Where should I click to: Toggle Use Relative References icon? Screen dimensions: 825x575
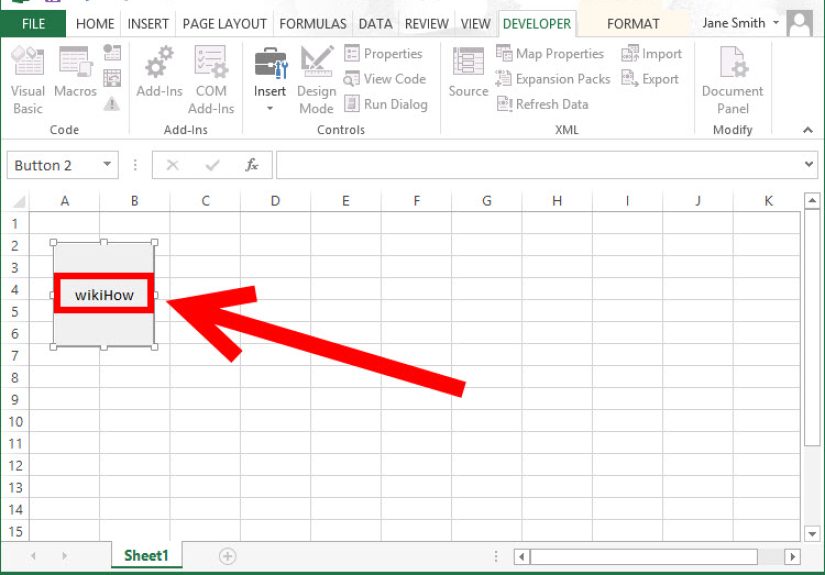click(112, 78)
